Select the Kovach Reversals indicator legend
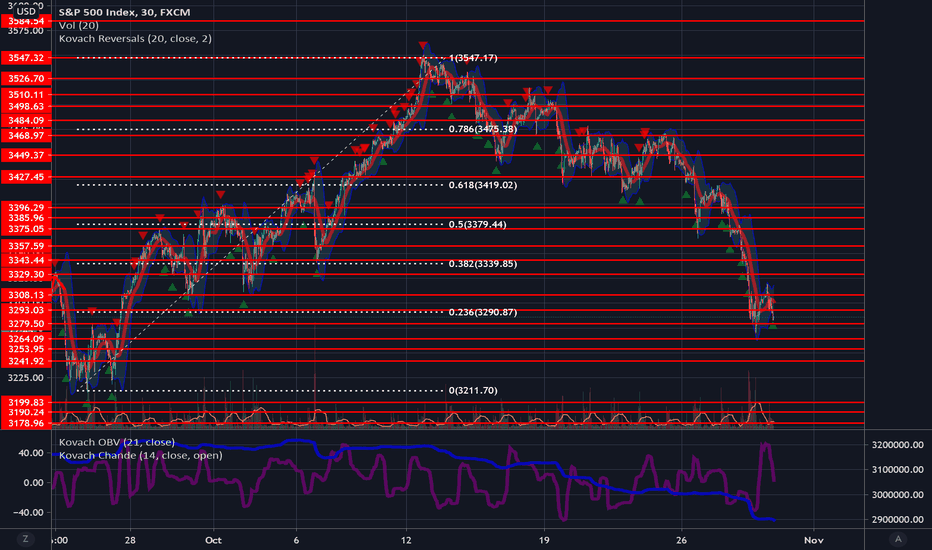 tap(135, 38)
